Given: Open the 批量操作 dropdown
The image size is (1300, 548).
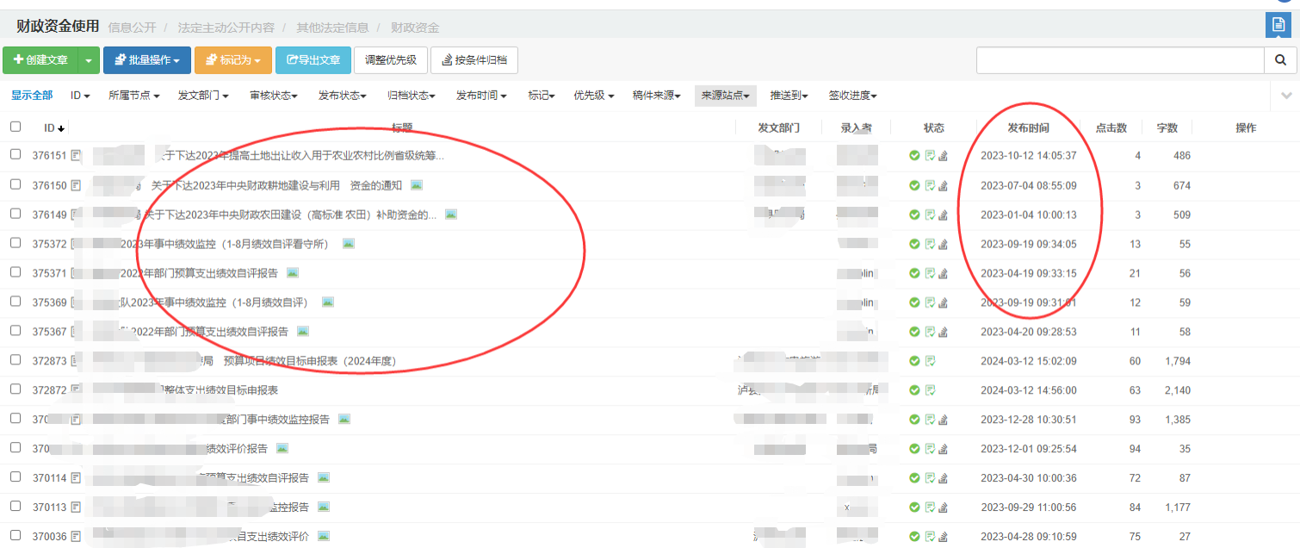Looking at the screenshot, I should coord(146,60).
